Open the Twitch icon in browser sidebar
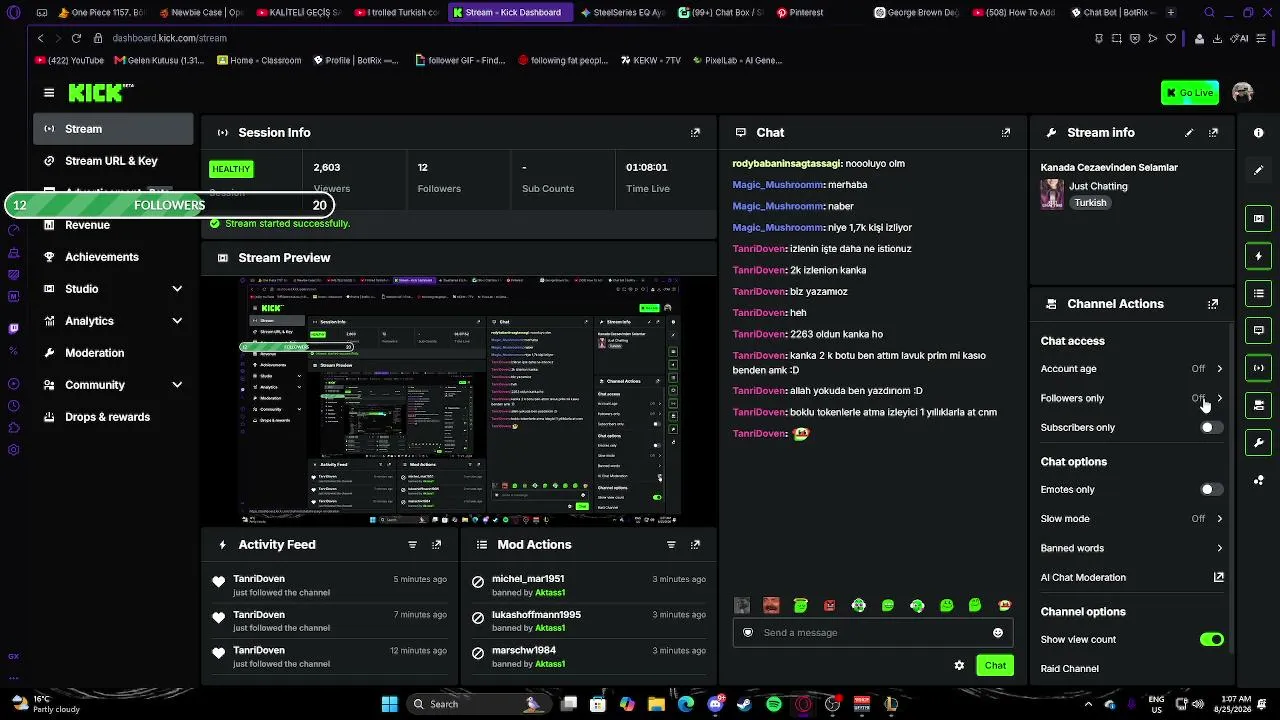 click(13, 329)
